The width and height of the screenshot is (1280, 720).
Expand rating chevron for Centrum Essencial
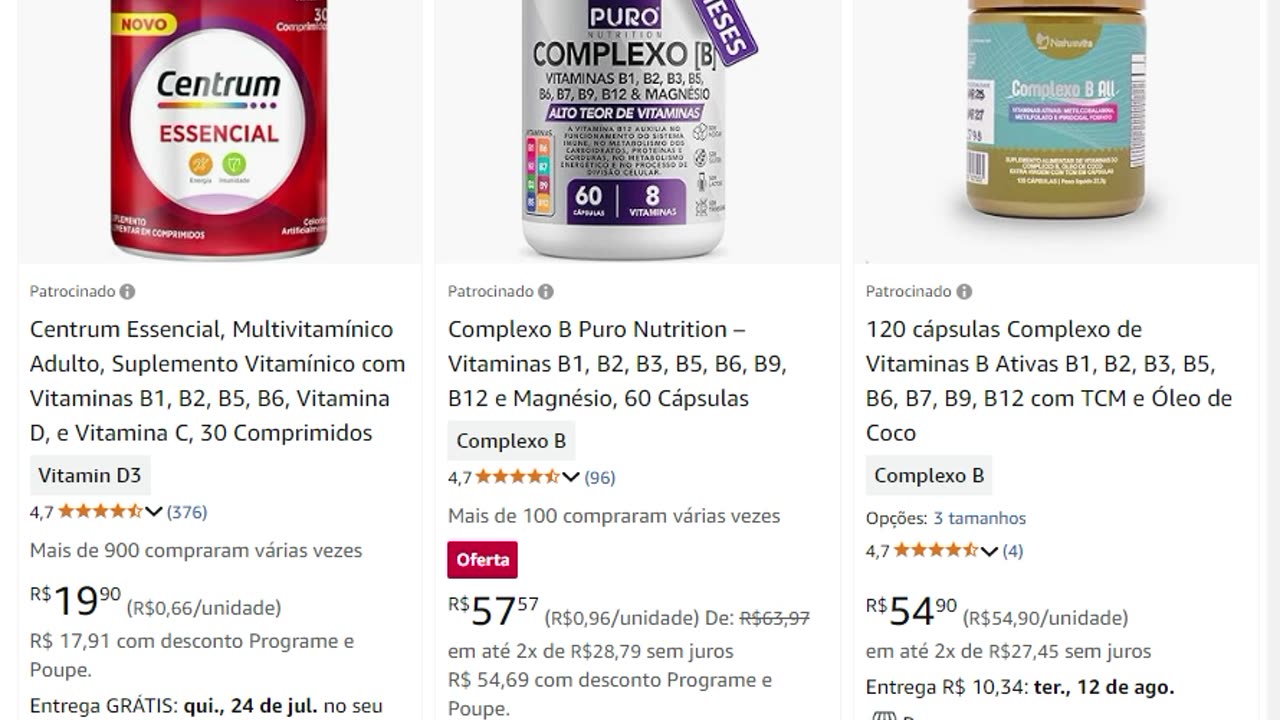click(x=153, y=512)
